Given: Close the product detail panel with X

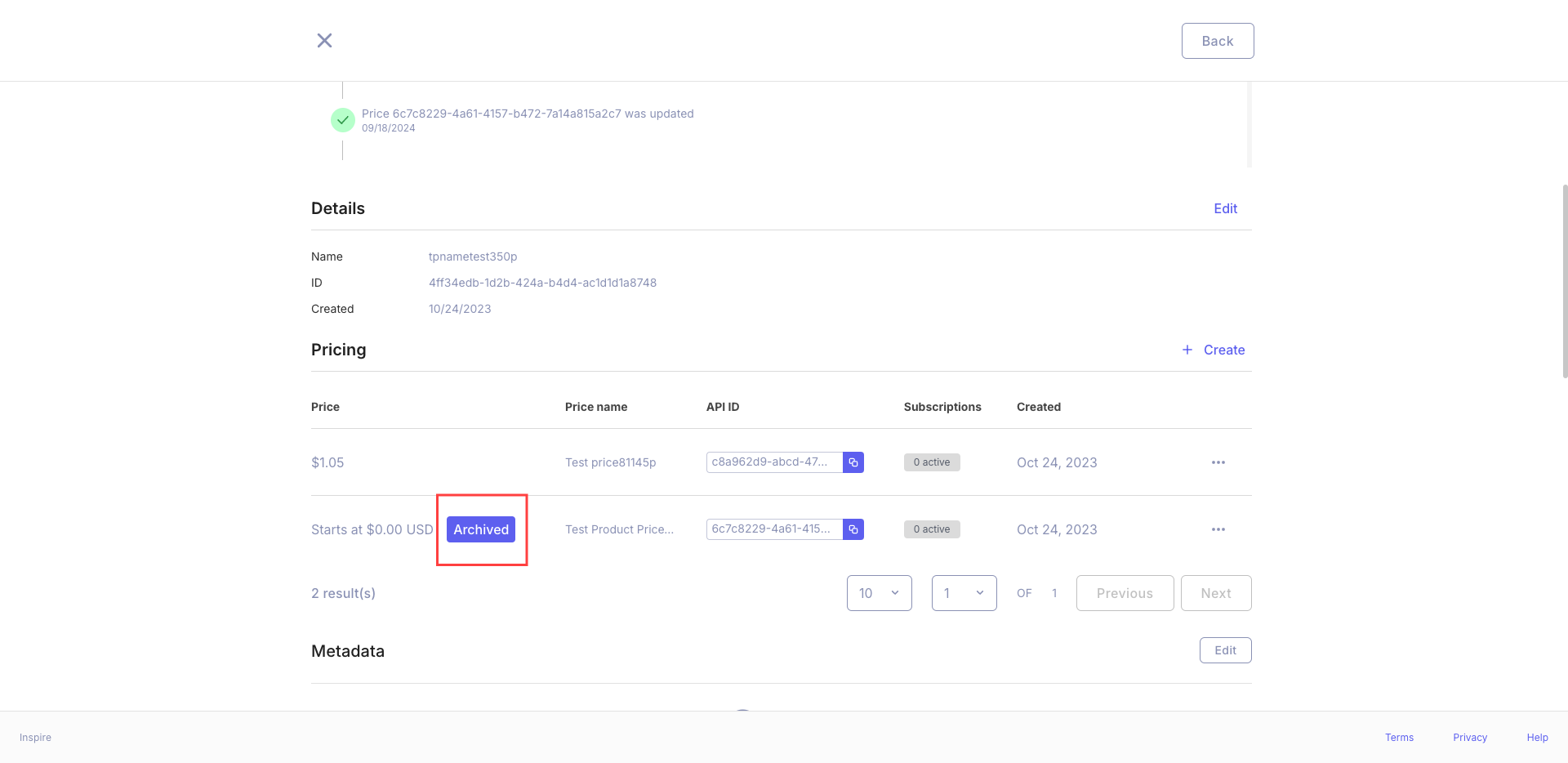Looking at the screenshot, I should coord(324,41).
